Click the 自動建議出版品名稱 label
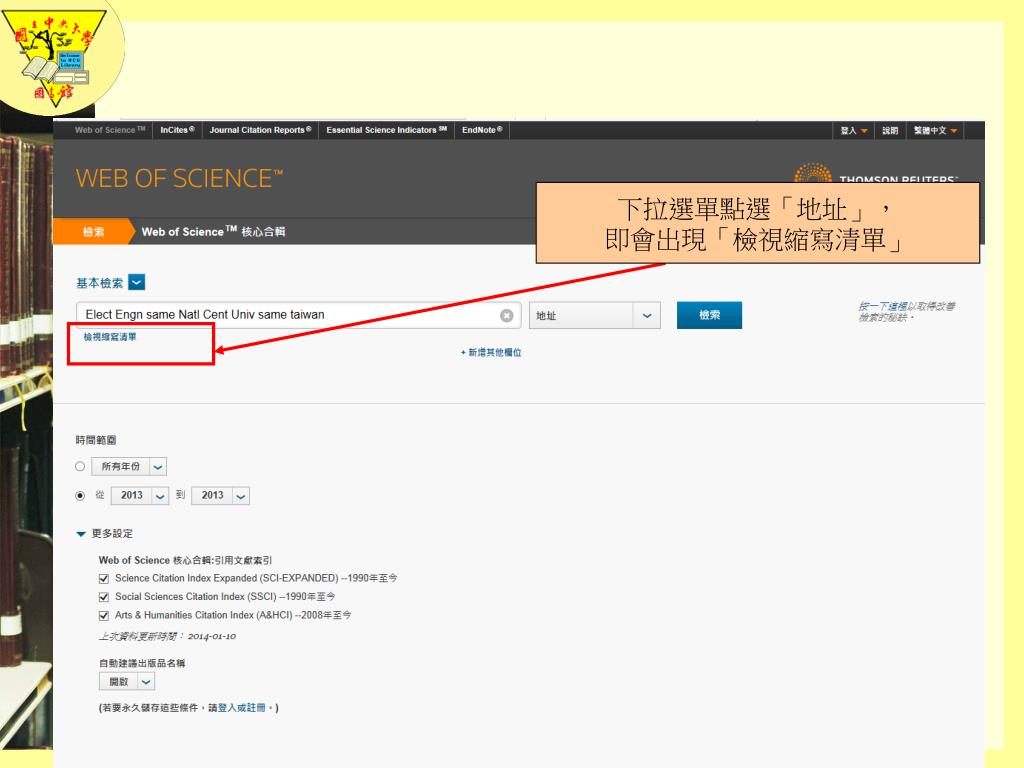This screenshot has height=768, width=1024. point(142,663)
